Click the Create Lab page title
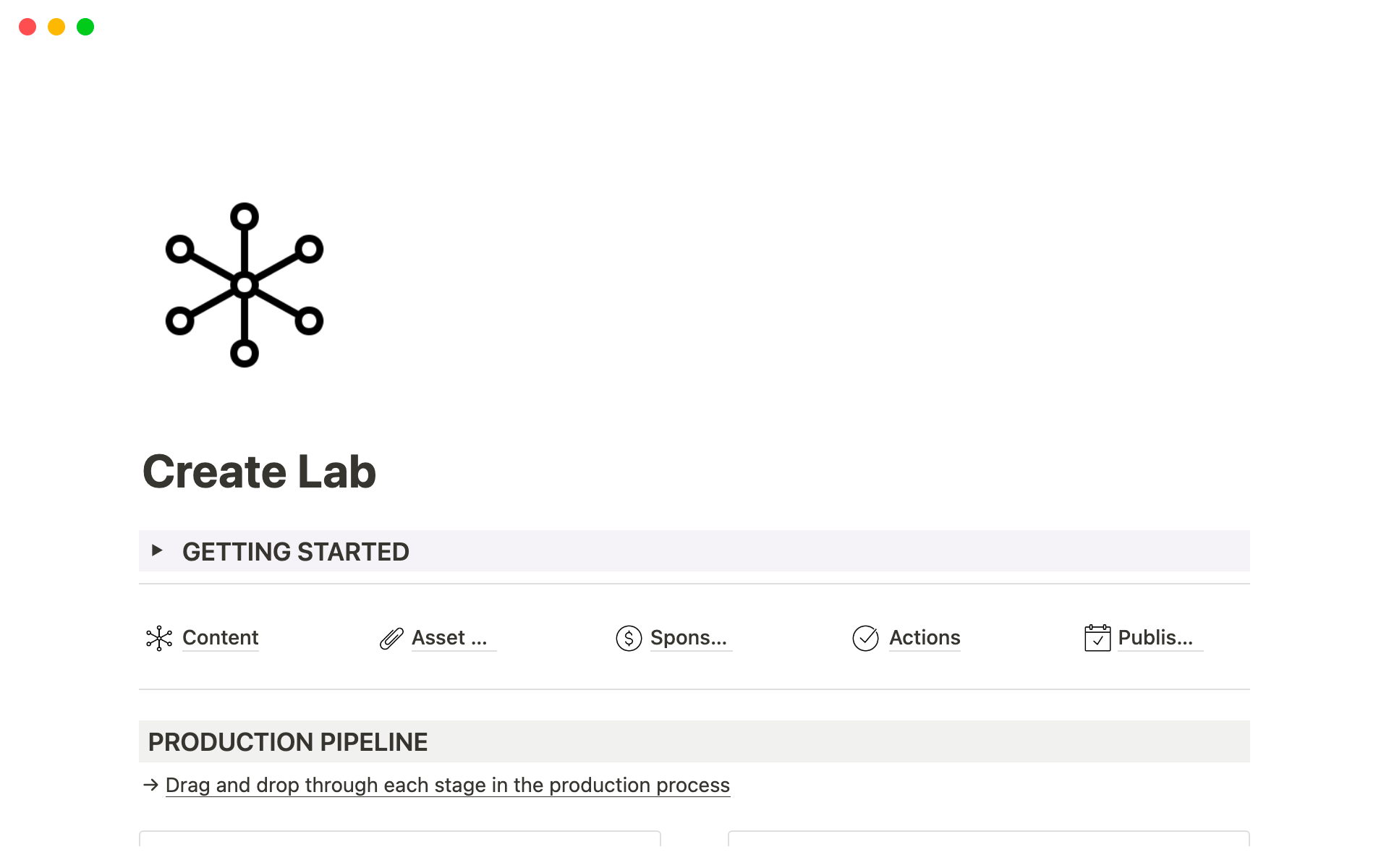1389x868 pixels. coord(259,472)
